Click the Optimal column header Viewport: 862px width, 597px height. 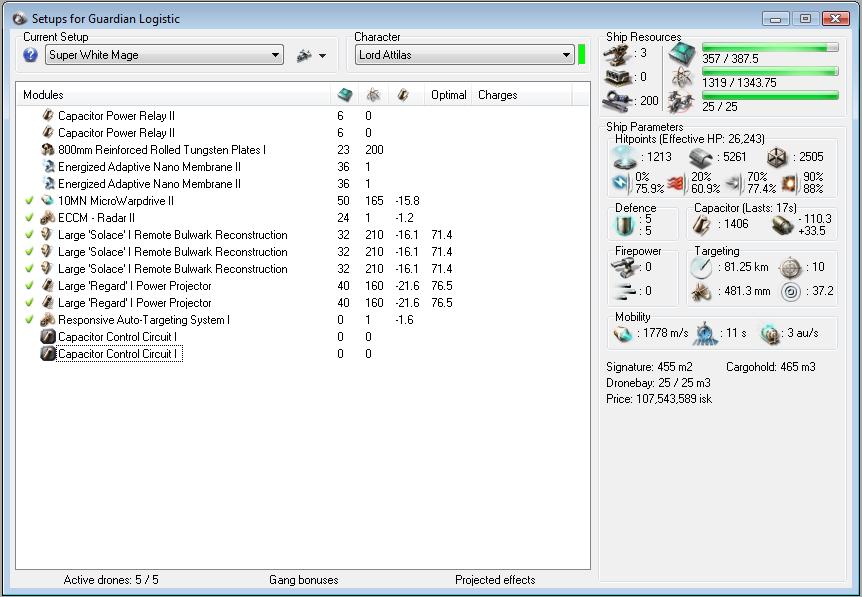(x=449, y=95)
